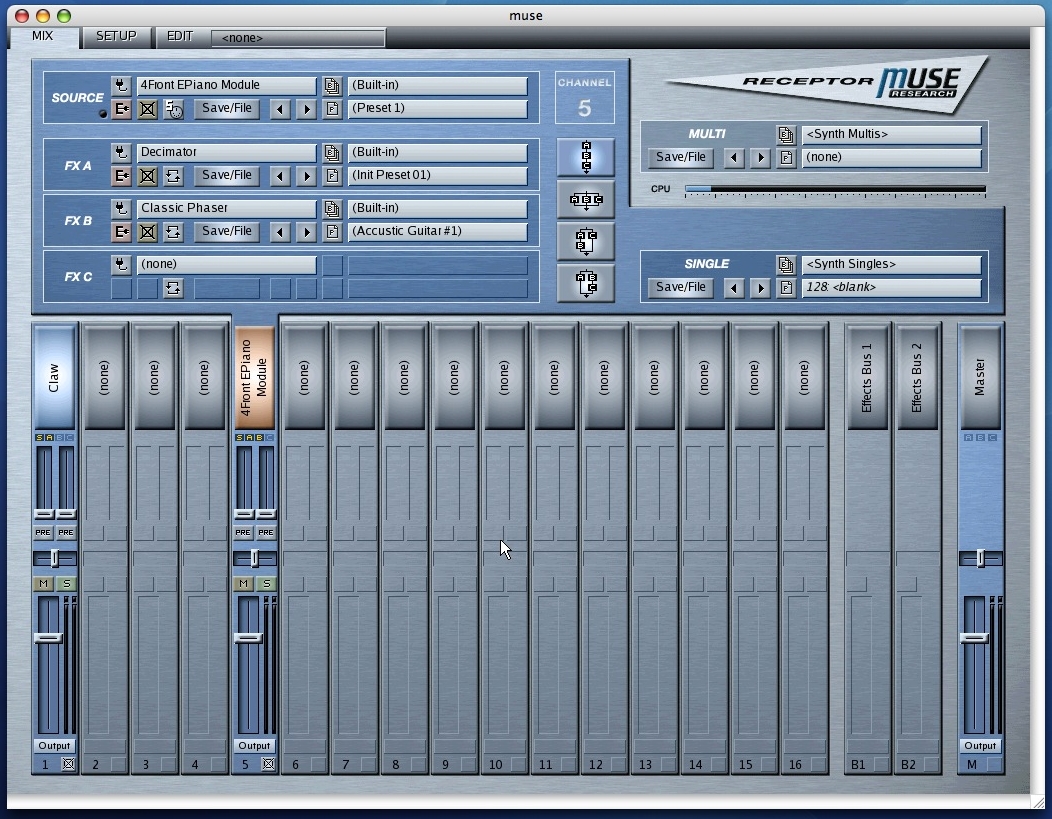Click the SINGLE bank pages icon

[x=786, y=264]
